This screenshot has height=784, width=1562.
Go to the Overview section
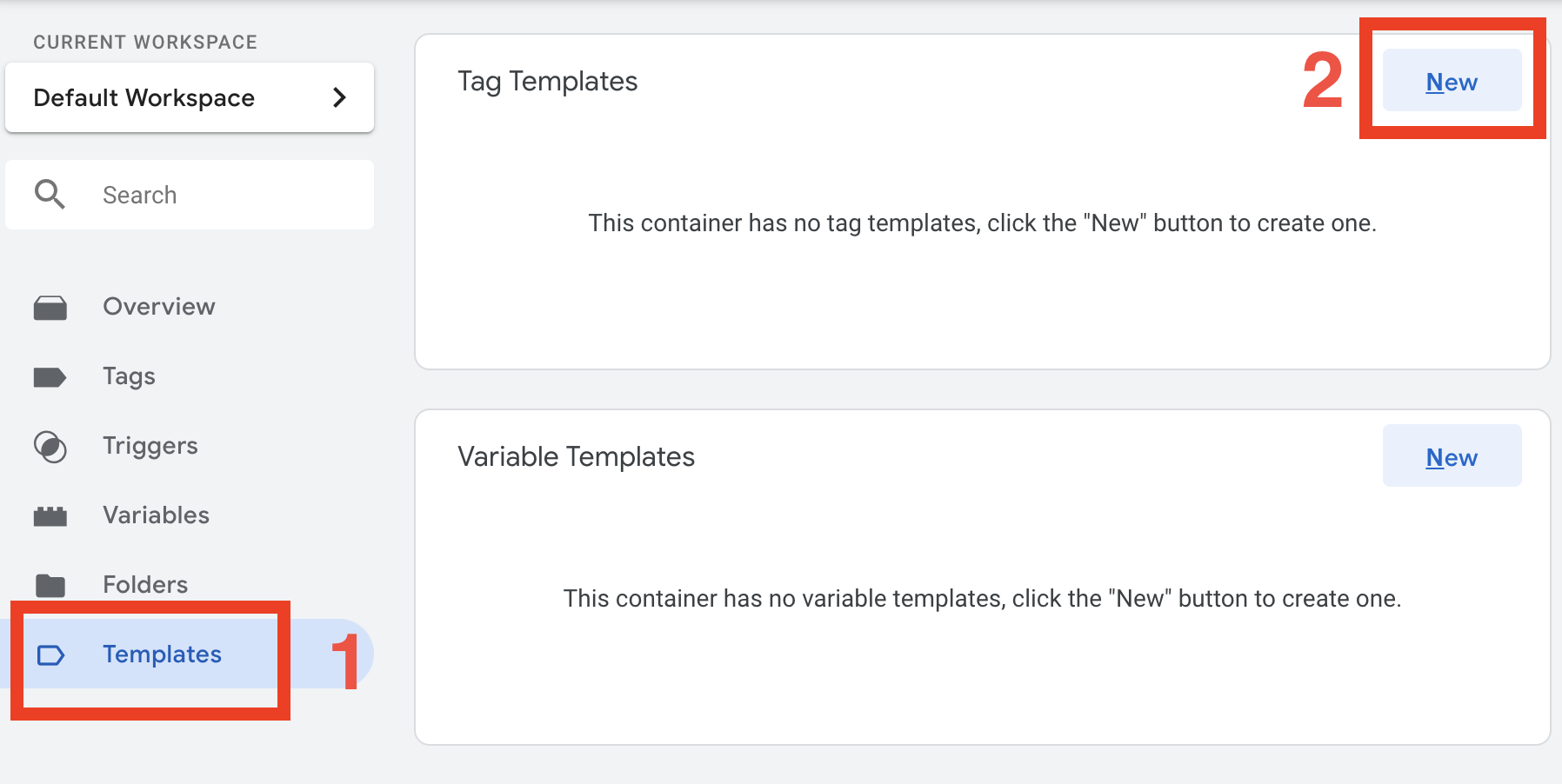(158, 307)
